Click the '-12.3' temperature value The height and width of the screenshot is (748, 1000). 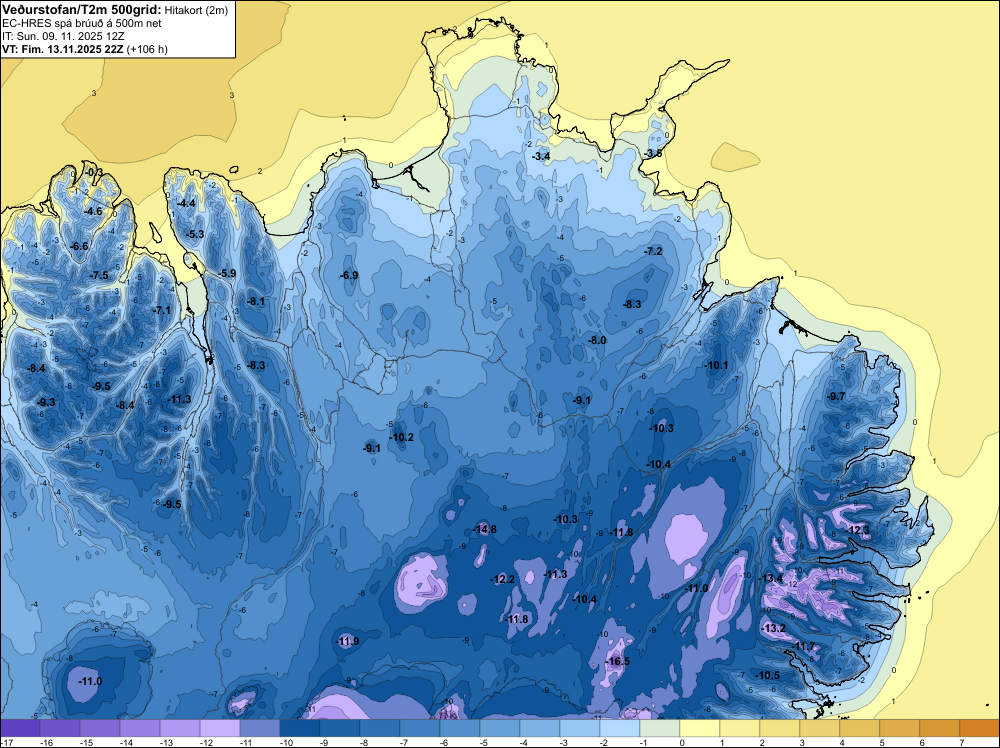[858, 531]
